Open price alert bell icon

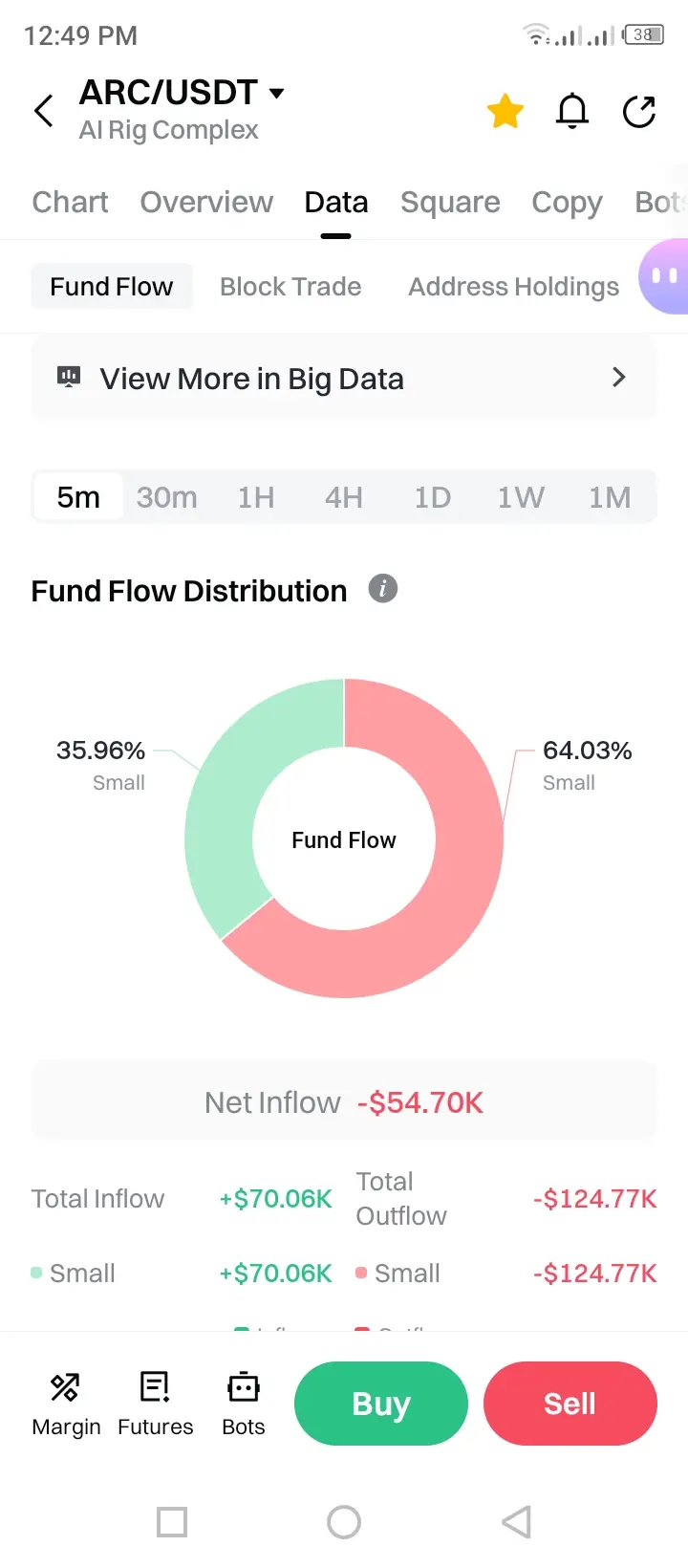point(572,112)
